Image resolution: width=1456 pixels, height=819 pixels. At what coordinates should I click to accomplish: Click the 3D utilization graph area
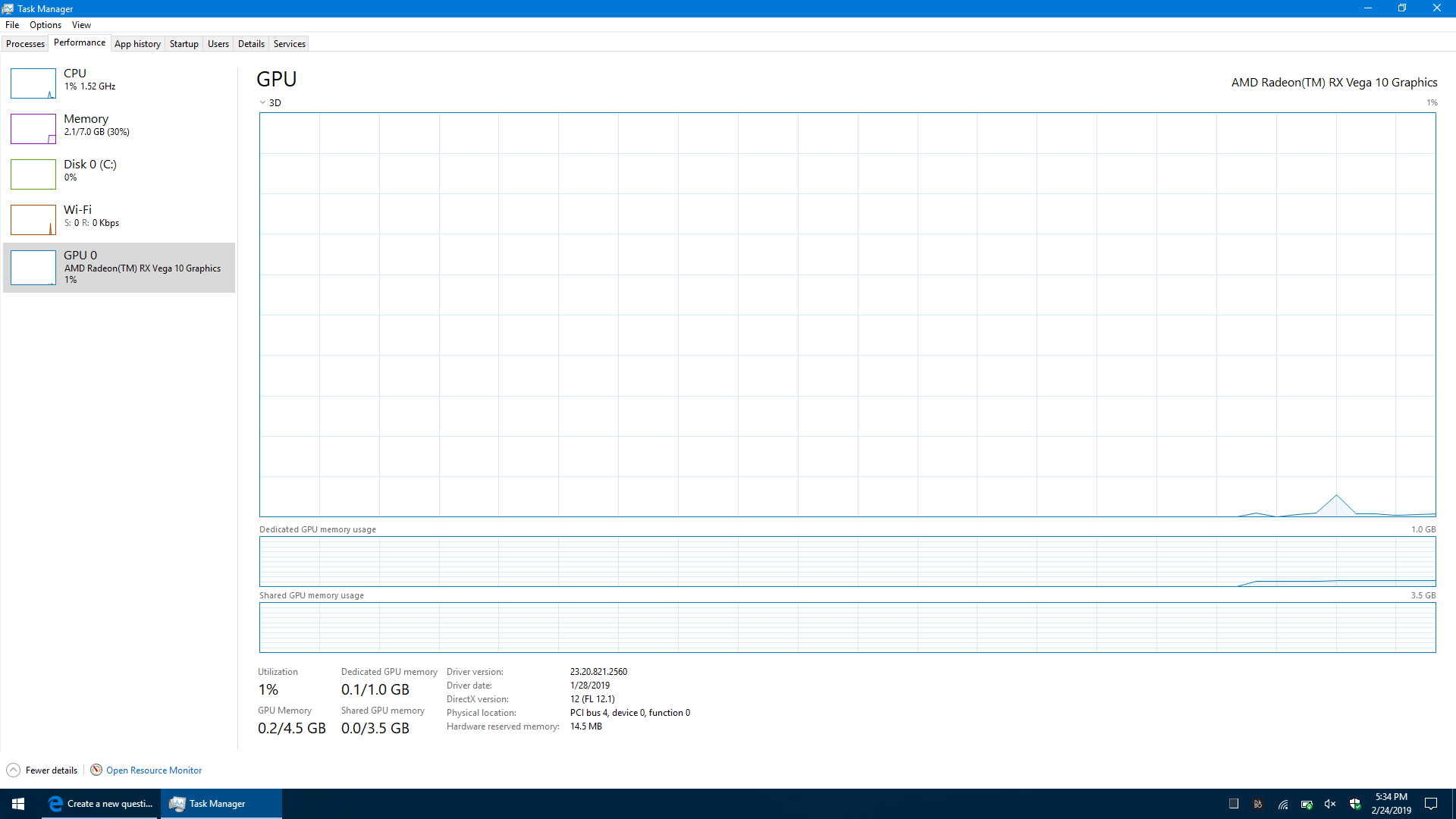(847, 315)
